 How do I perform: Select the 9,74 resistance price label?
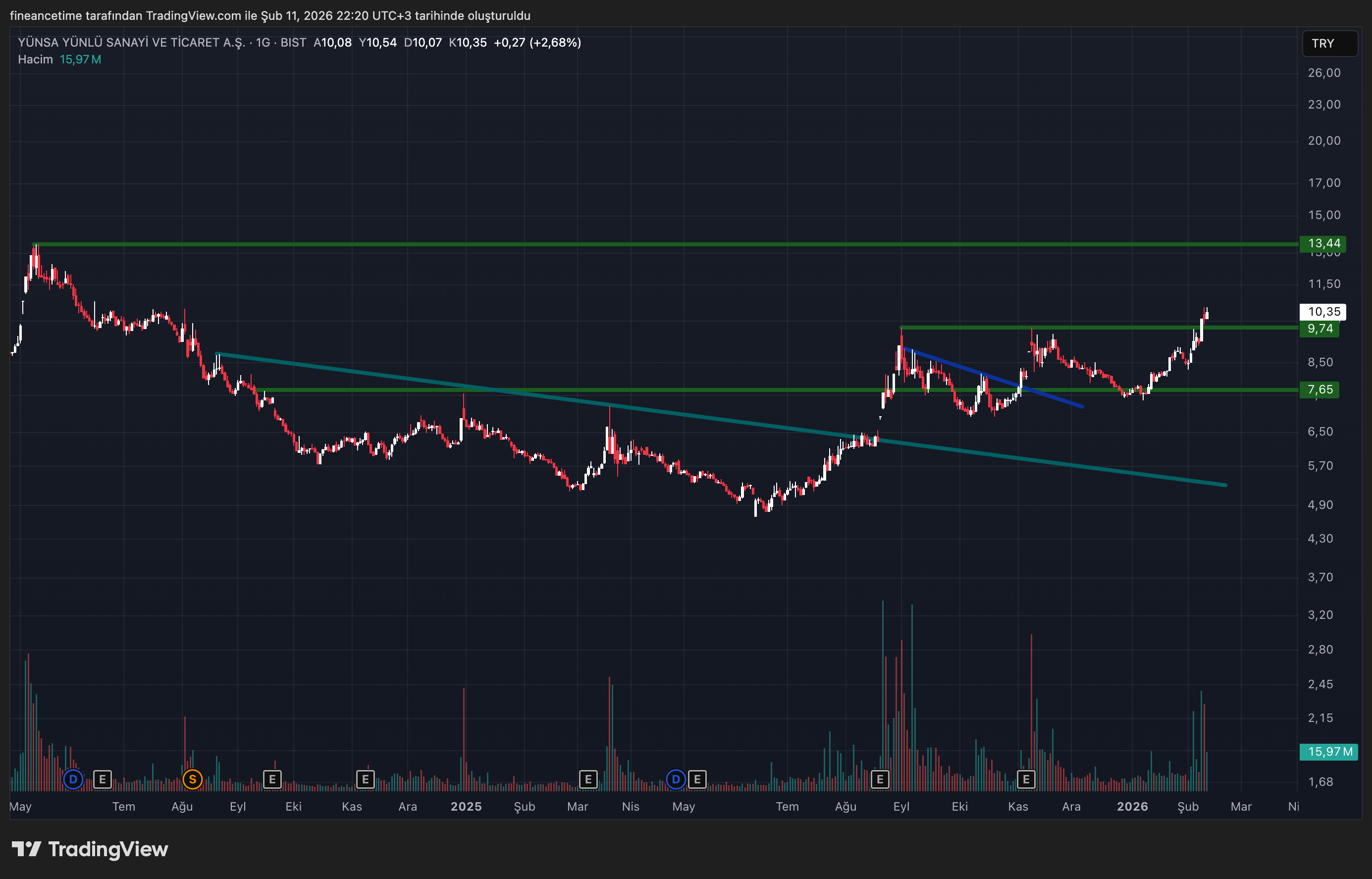pyautogui.click(x=1319, y=329)
